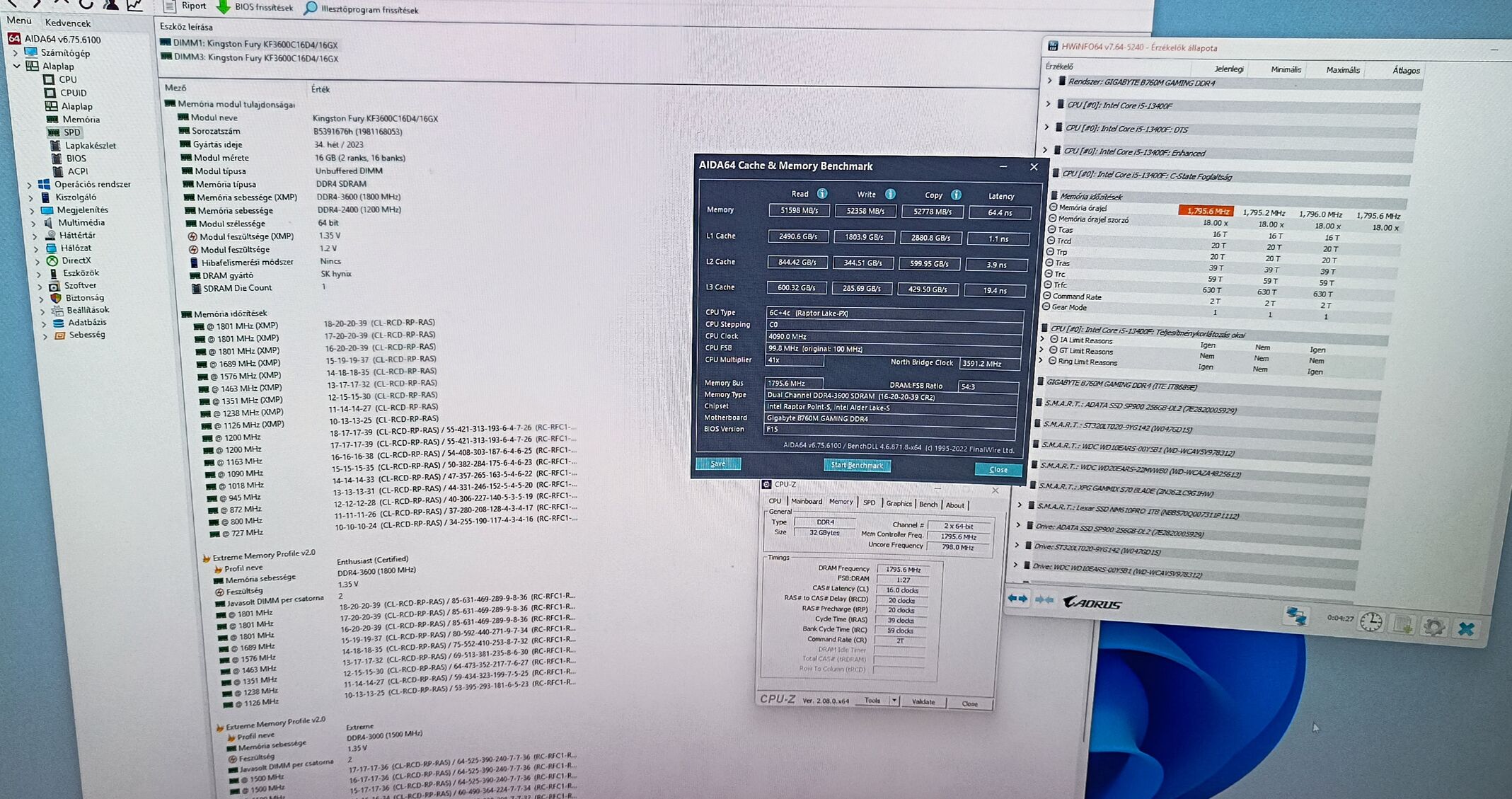This screenshot has width=1512, height=799.
Task: Click Save in the Cache & Memory Benchmark
Action: [718, 464]
